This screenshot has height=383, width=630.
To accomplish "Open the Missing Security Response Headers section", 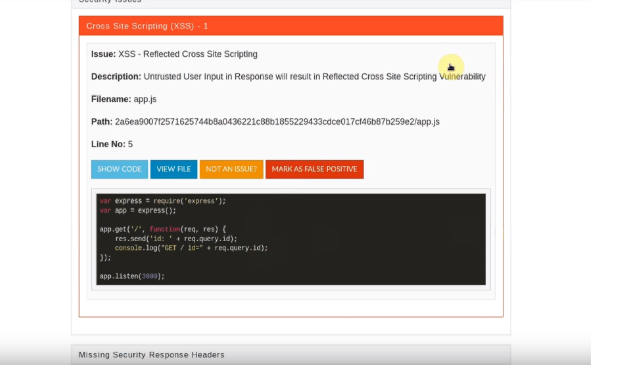I will click(x=291, y=355).
